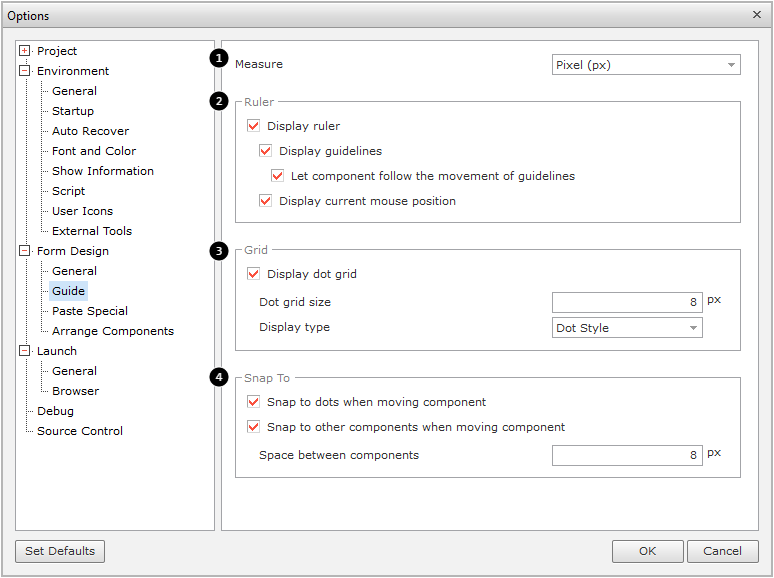Toggle the Display guidelines checkbox
The width and height of the screenshot is (774, 578).
265,151
